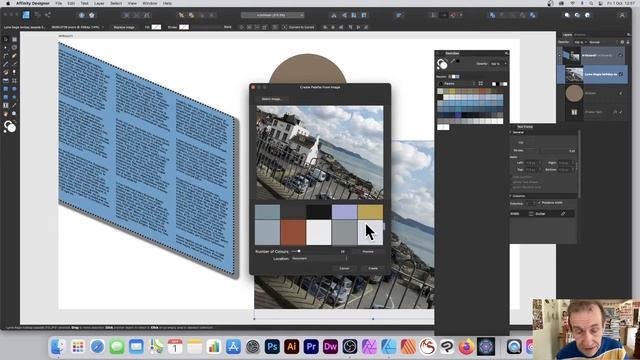The height and width of the screenshot is (360, 640).
Task: Open the Palette selector dropdown in Swatches
Action: (456, 84)
